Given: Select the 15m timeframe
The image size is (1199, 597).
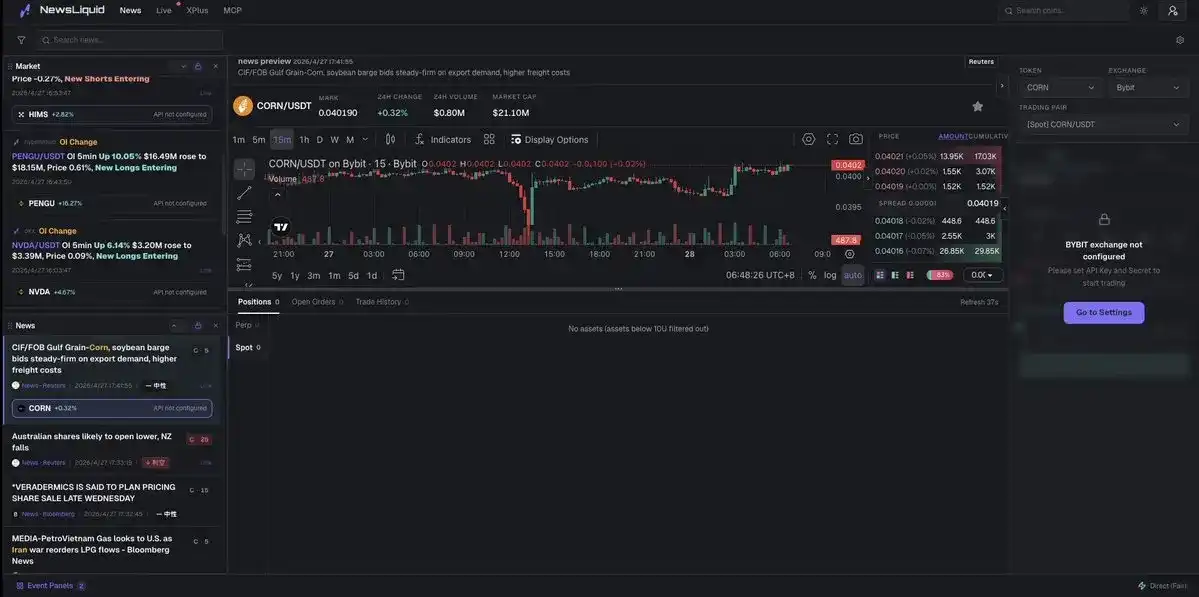Looking at the screenshot, I should click(x=282, y=140).
